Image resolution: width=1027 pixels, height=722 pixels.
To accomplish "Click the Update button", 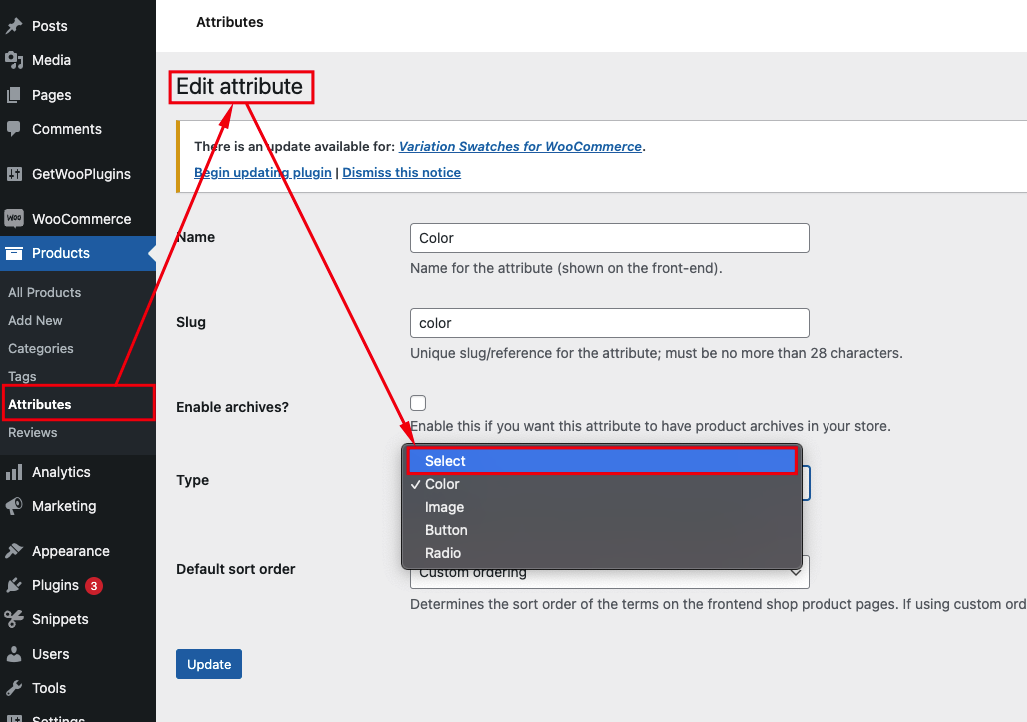I will click(x=209, y=664).
